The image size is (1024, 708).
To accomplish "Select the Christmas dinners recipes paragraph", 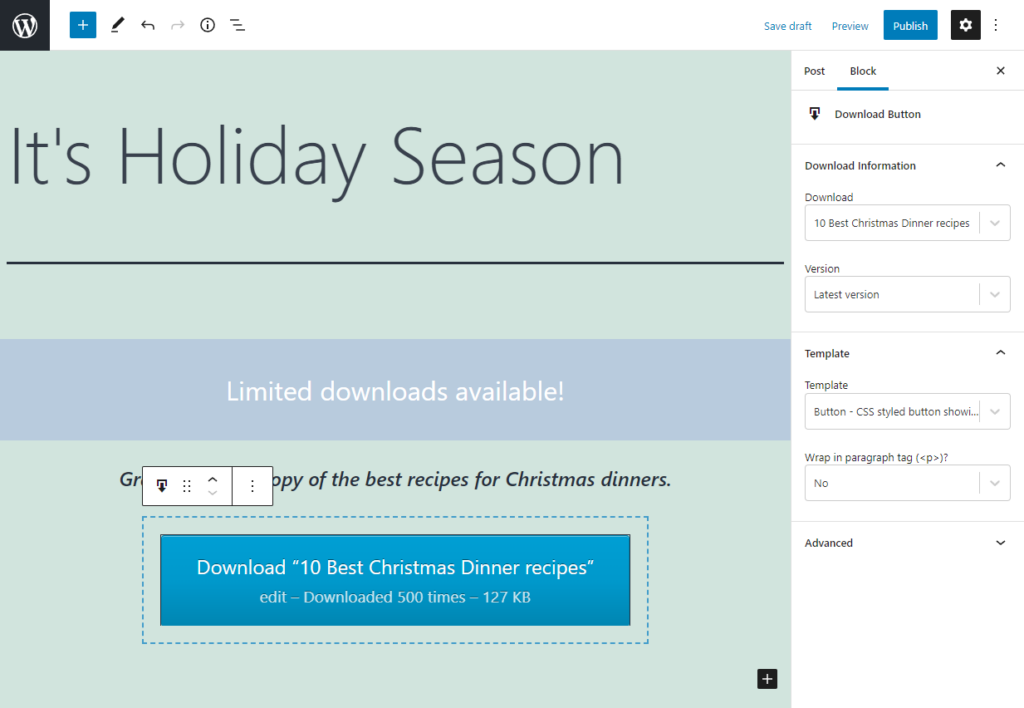I will click(x=395, y=479).
